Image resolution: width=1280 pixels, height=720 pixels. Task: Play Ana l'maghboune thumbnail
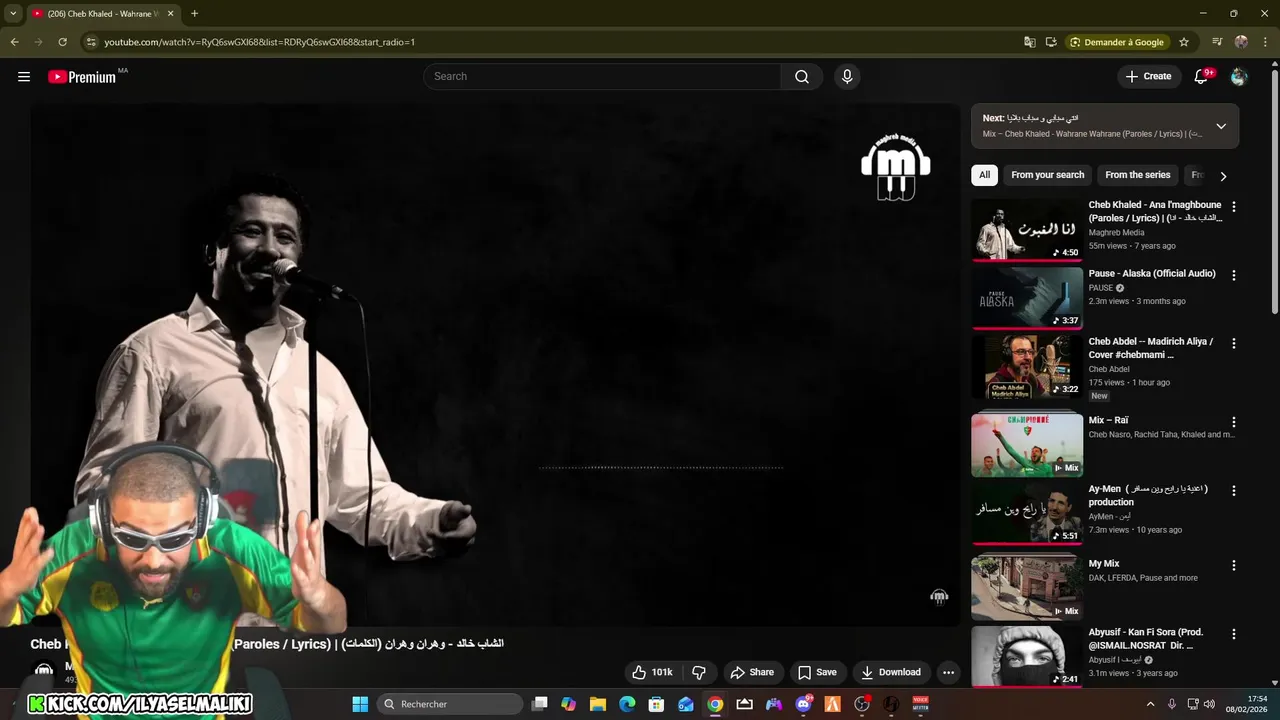pyautogui.click(x=1027, y=229)
